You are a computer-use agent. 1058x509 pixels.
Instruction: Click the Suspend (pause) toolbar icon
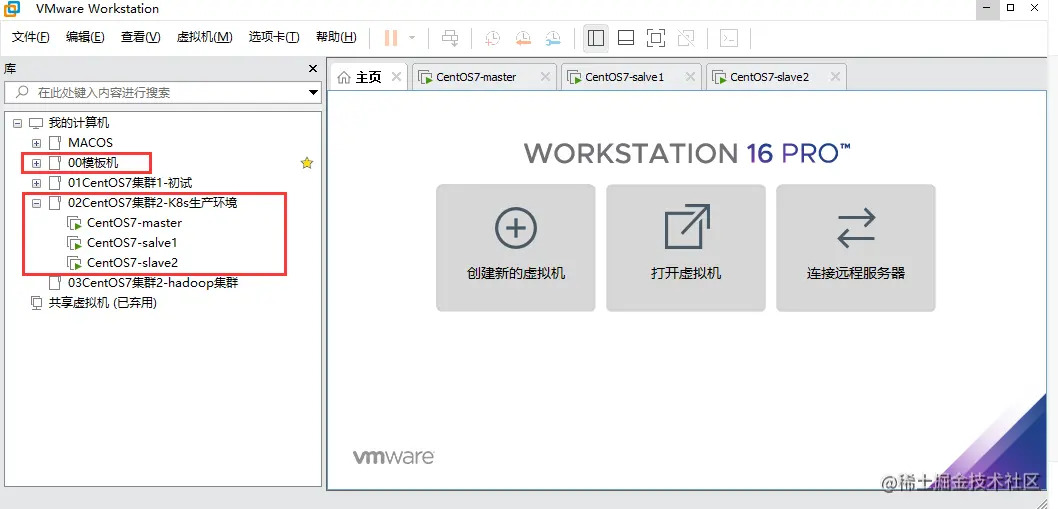pos(391,38)
